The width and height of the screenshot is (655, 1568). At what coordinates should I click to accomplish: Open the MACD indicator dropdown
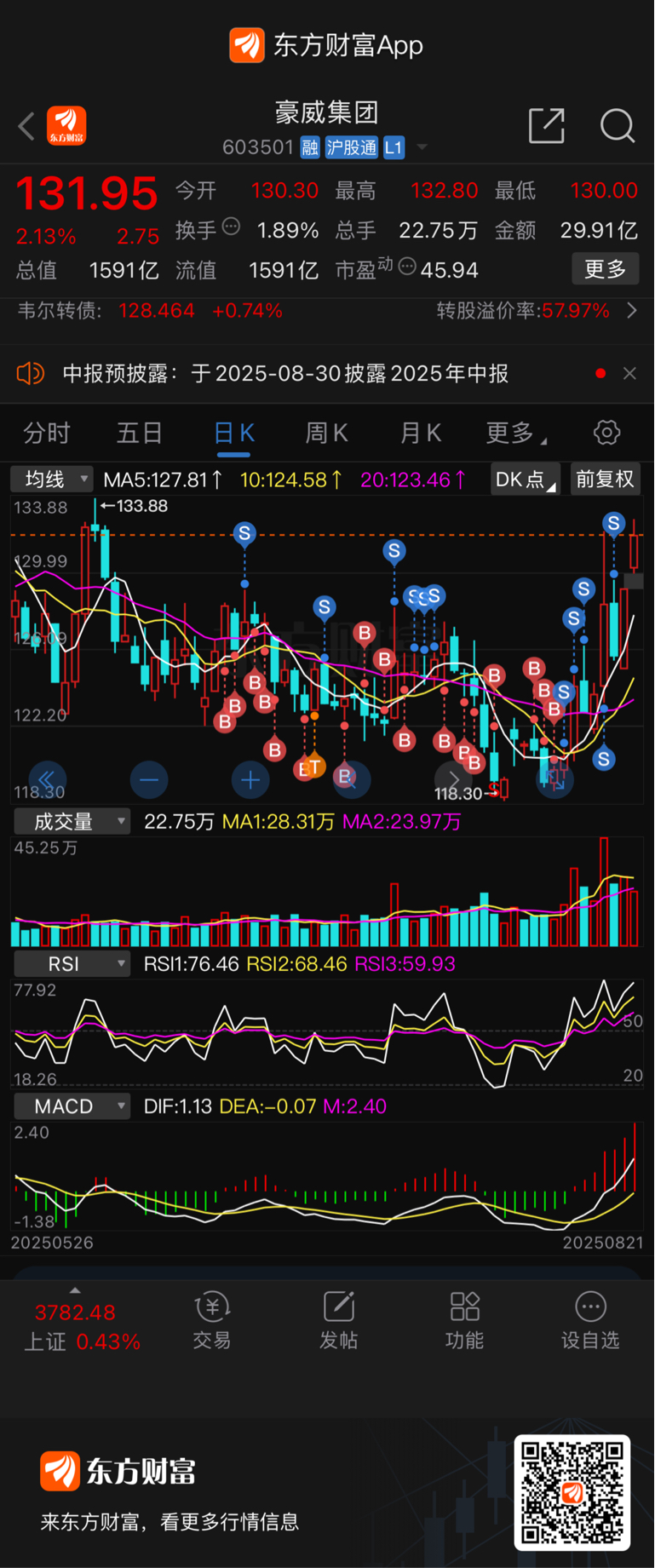pyautogui.click(x=72, y=1106)
